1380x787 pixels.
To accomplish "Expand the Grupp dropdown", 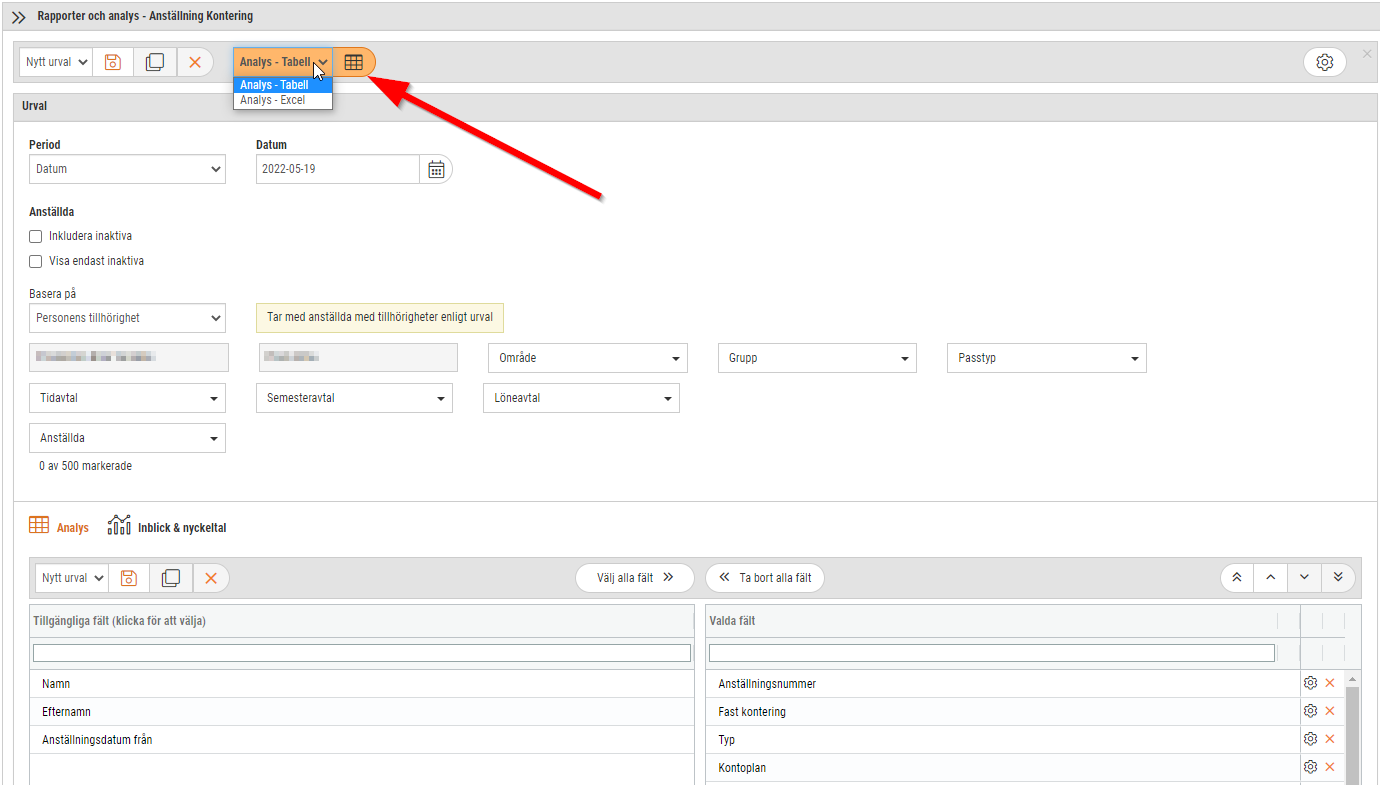I will point(817,358).
